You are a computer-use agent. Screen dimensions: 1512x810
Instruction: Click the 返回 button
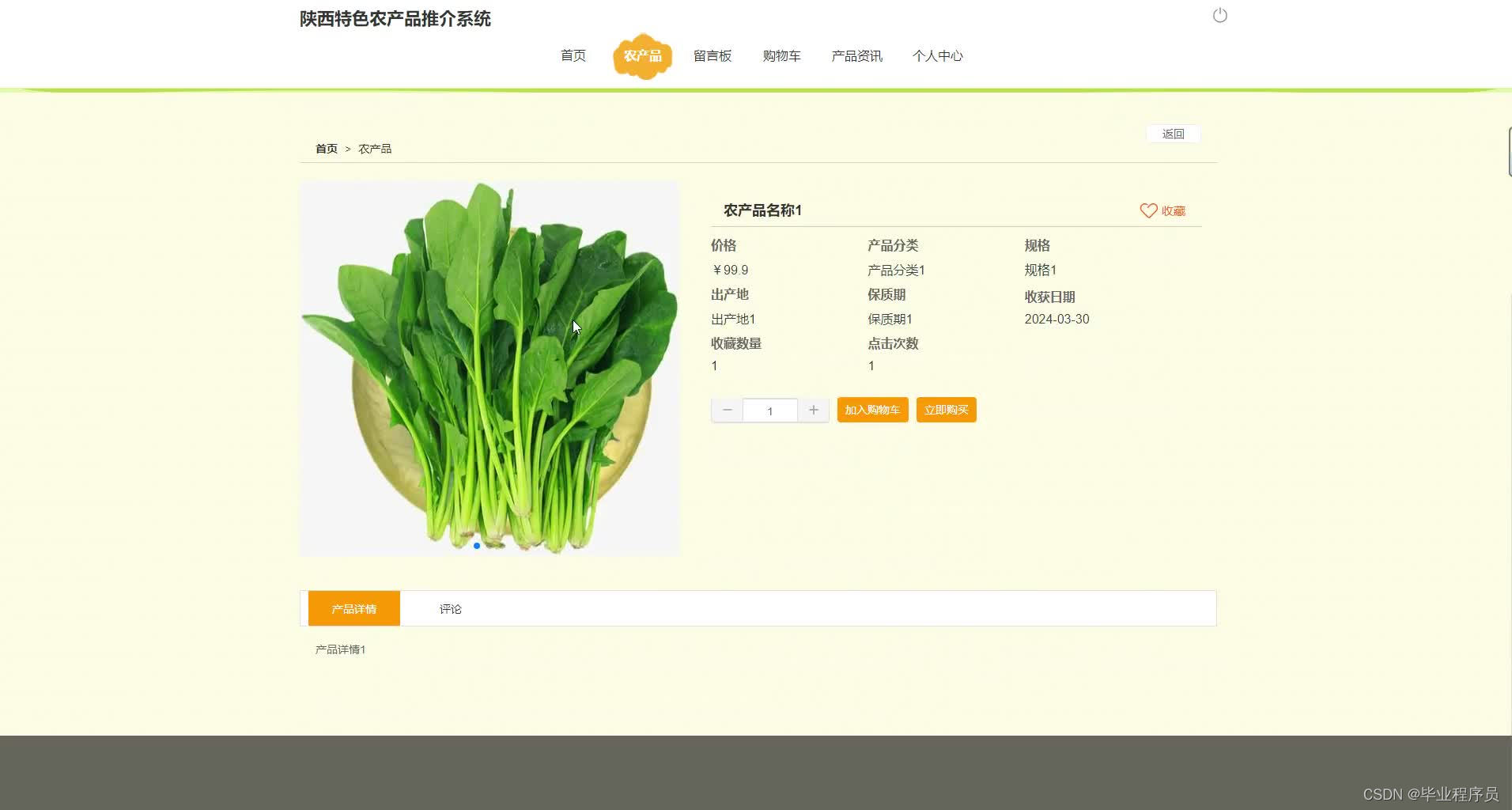(x=1173, y=133)
